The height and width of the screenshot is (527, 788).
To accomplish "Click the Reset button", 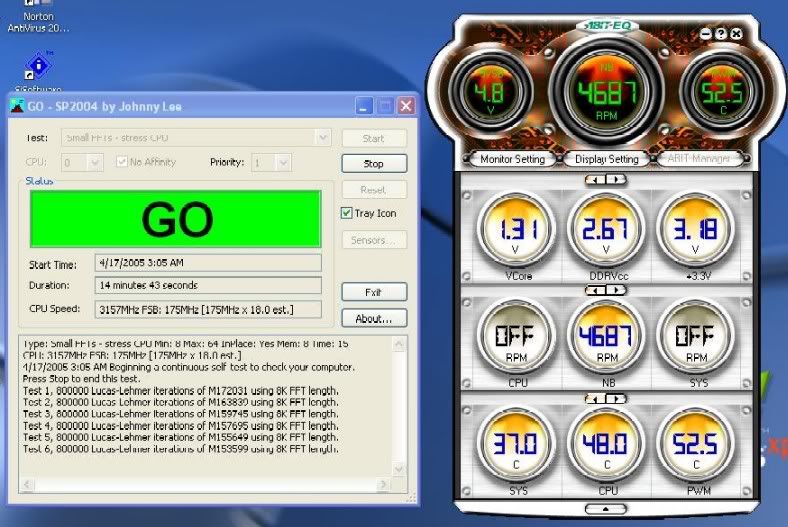I will click(x=373, y=190).
